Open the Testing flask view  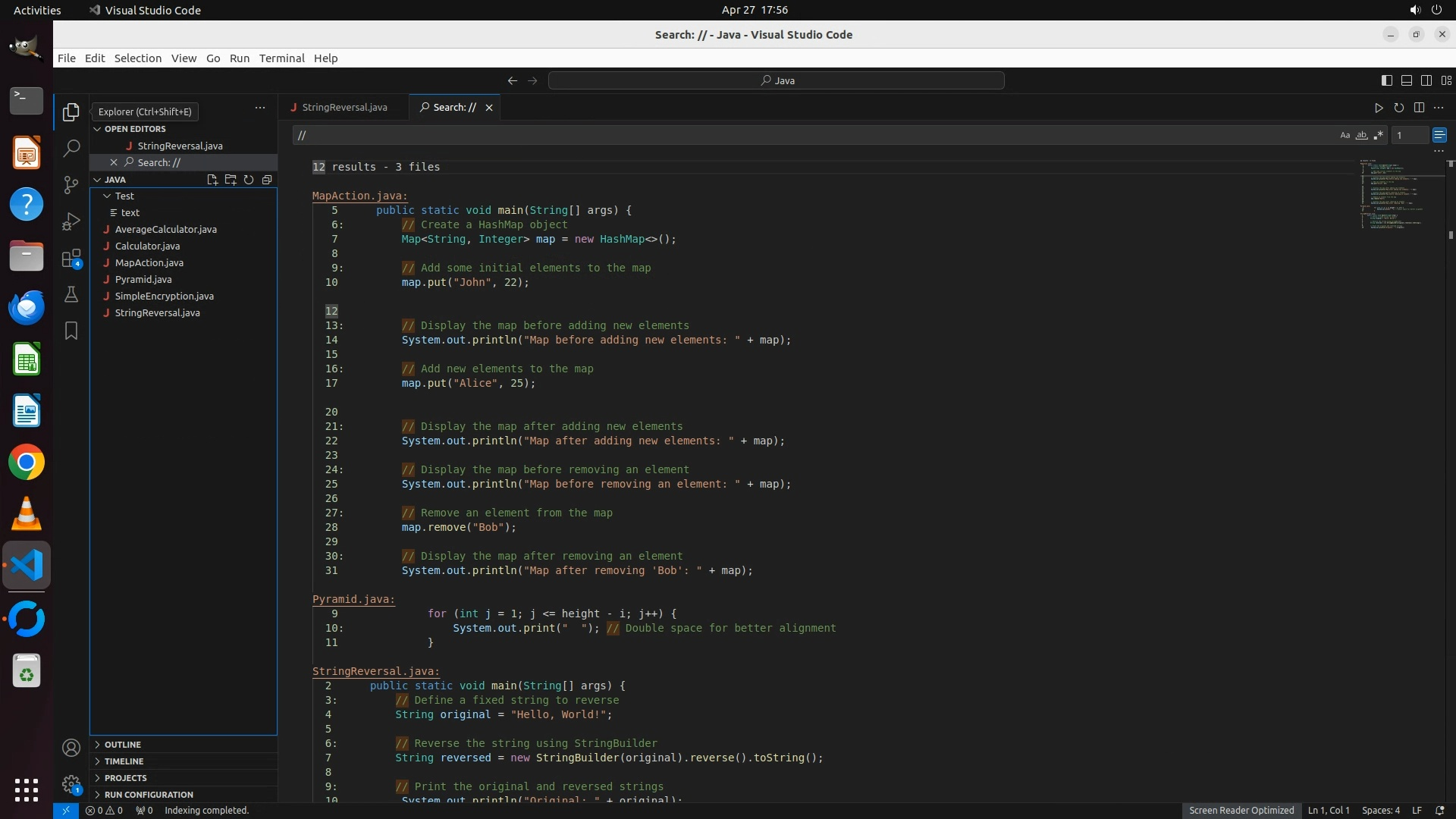pyautogui.click(x=71, y=294)
